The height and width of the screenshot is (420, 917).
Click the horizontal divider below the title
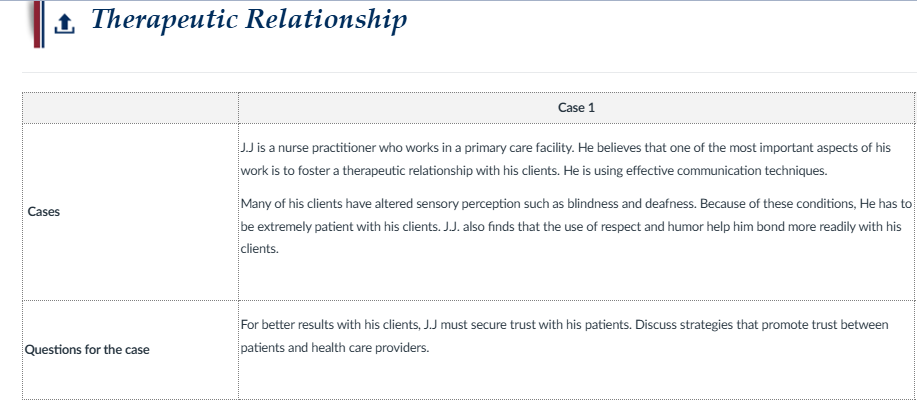pos(469,73)
